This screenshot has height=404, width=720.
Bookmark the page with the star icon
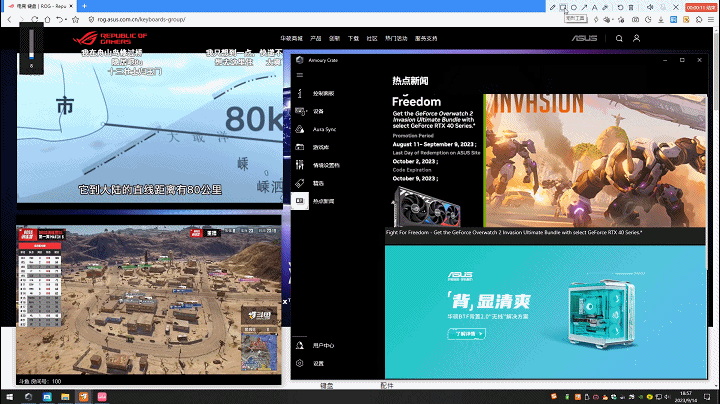coord(76,20)
